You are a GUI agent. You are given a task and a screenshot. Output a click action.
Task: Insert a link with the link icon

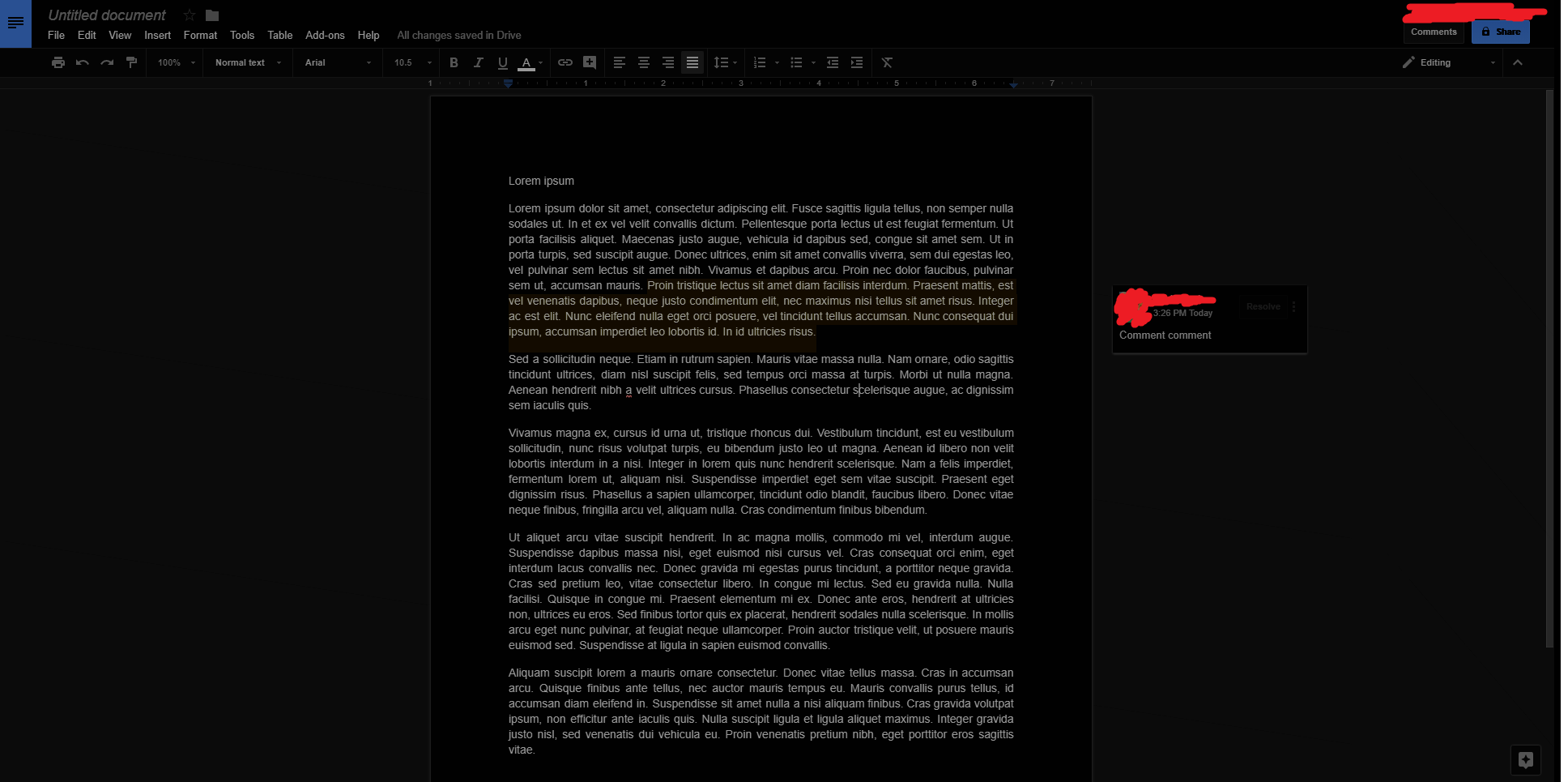pyautogui.click(x=565, y=62)
